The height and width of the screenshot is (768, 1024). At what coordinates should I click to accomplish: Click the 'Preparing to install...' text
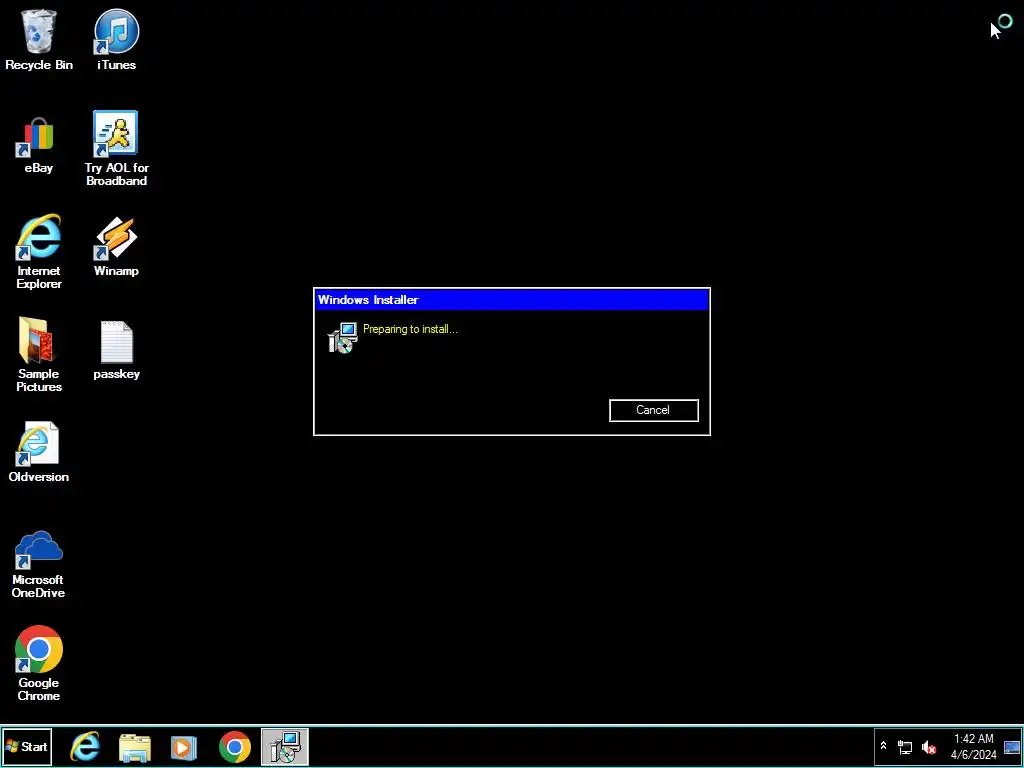[410, 329]
